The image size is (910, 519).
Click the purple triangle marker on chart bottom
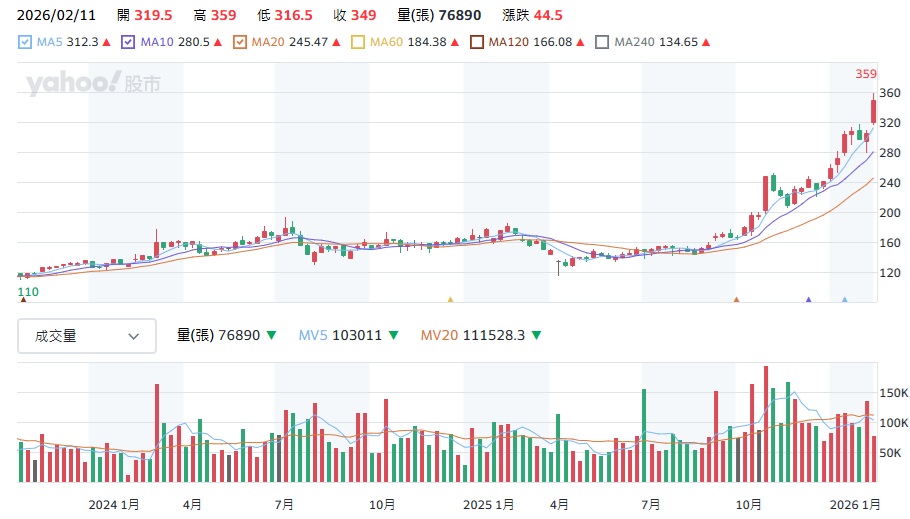[x=808, y=299]
